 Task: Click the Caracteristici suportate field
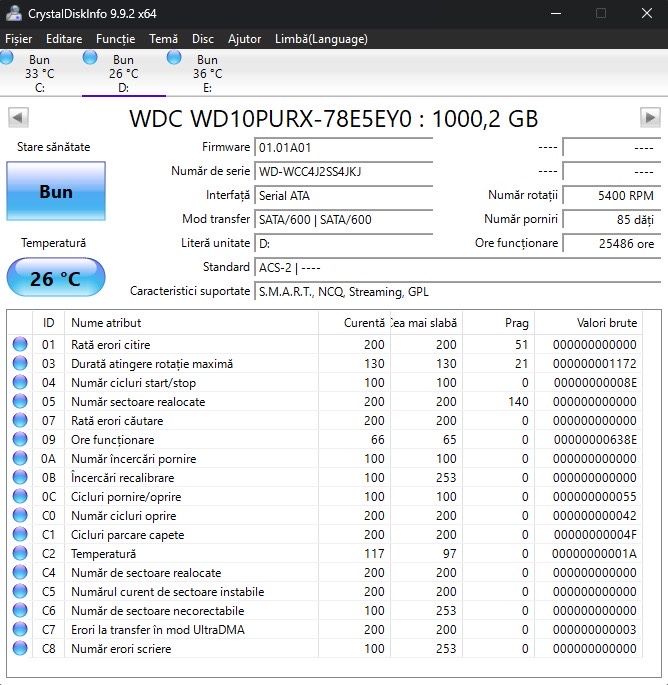point(458,292)
